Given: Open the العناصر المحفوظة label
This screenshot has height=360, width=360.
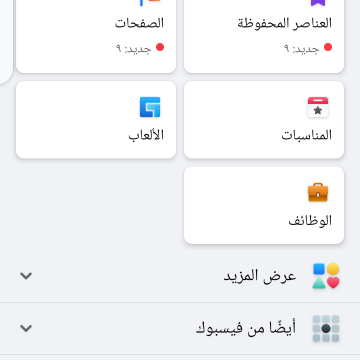Looking at the screenshot, I should [285, 23].
